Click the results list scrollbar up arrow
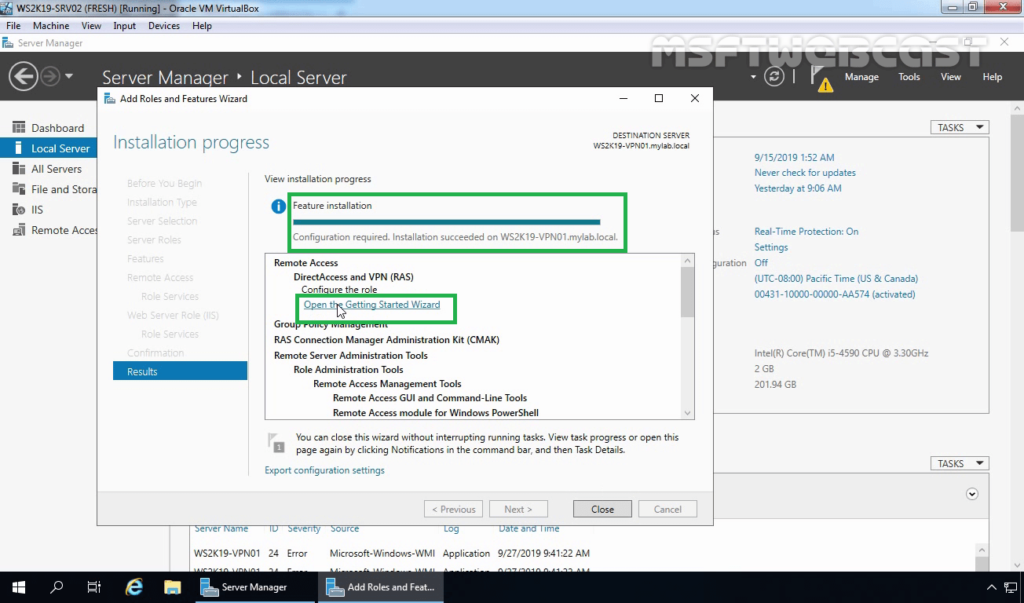This screenshot has width=1024, height=603. (687, 261)
